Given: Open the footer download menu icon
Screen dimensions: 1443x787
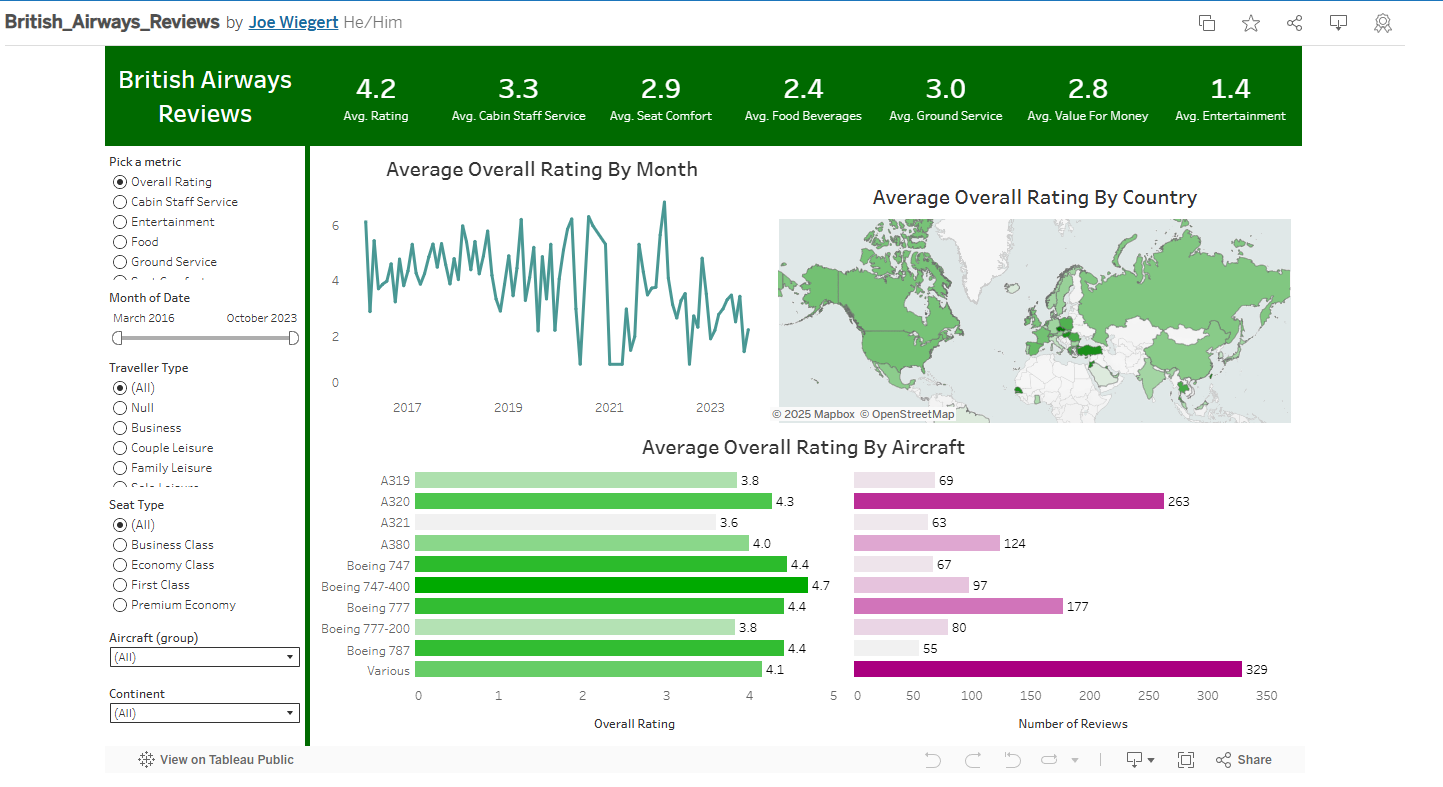Looking at the screenshot, I should pyautogui.click(x=1140, y=760).
